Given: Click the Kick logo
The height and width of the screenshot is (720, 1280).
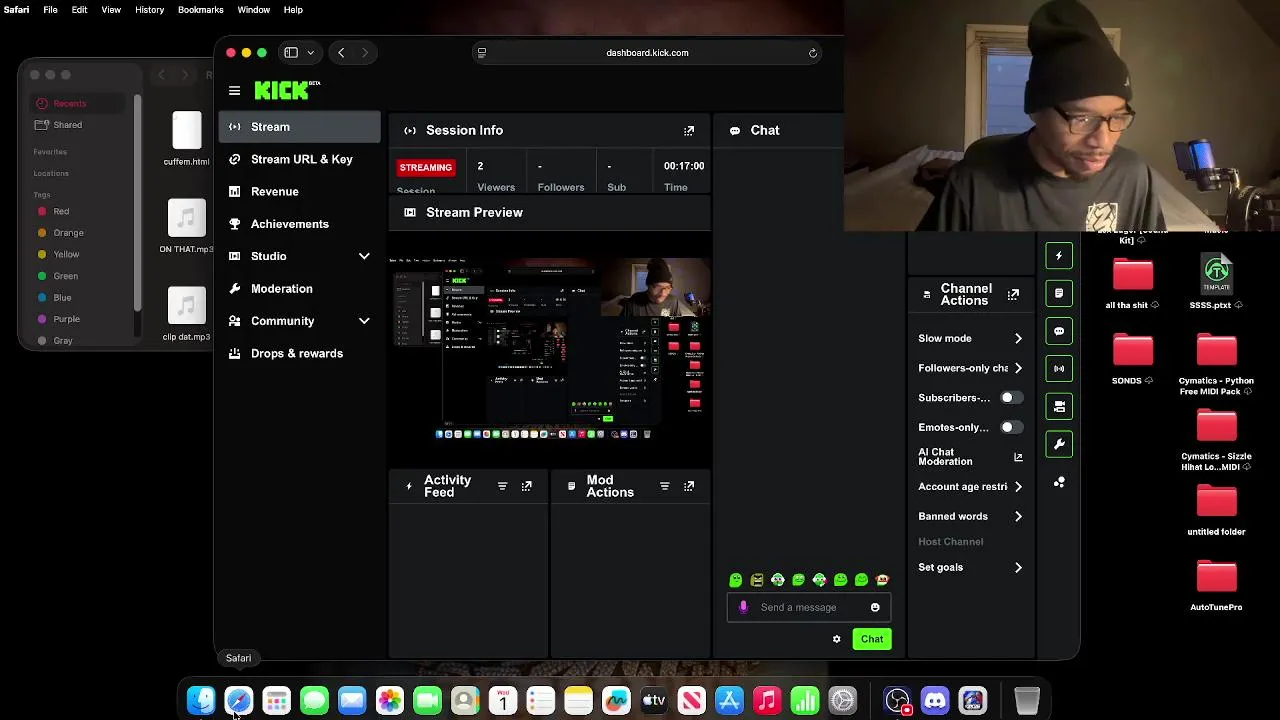Looking at the screenshot, I should pyautogui.click(x=287, y=90).
